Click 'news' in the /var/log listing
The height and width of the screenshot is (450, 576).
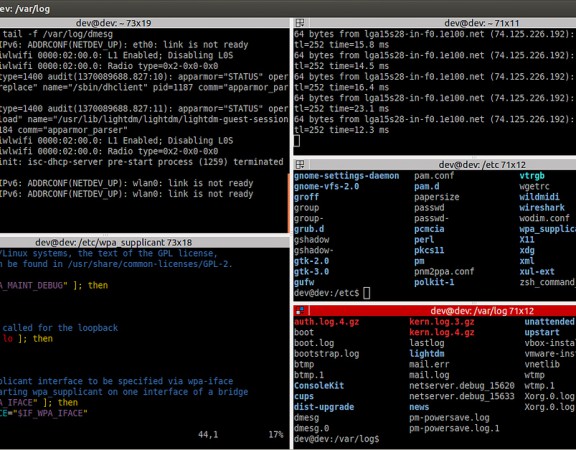pyautogui.click(x=419, y=407)
